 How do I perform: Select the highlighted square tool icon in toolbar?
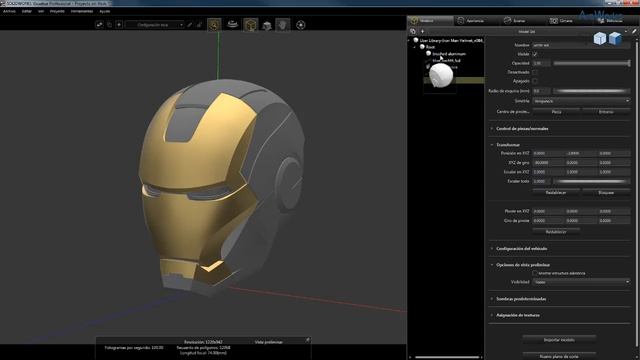tap(214, 25)
